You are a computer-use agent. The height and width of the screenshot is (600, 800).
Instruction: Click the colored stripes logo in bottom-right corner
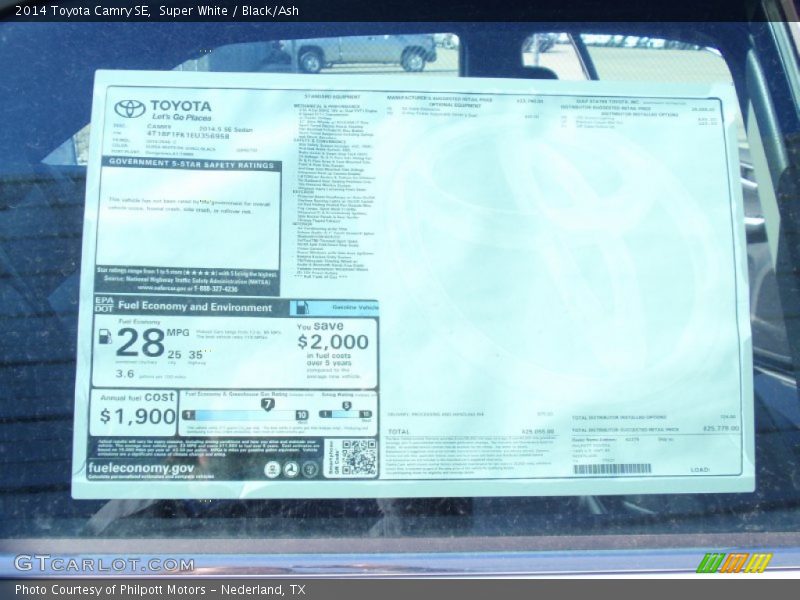point(734,563)
